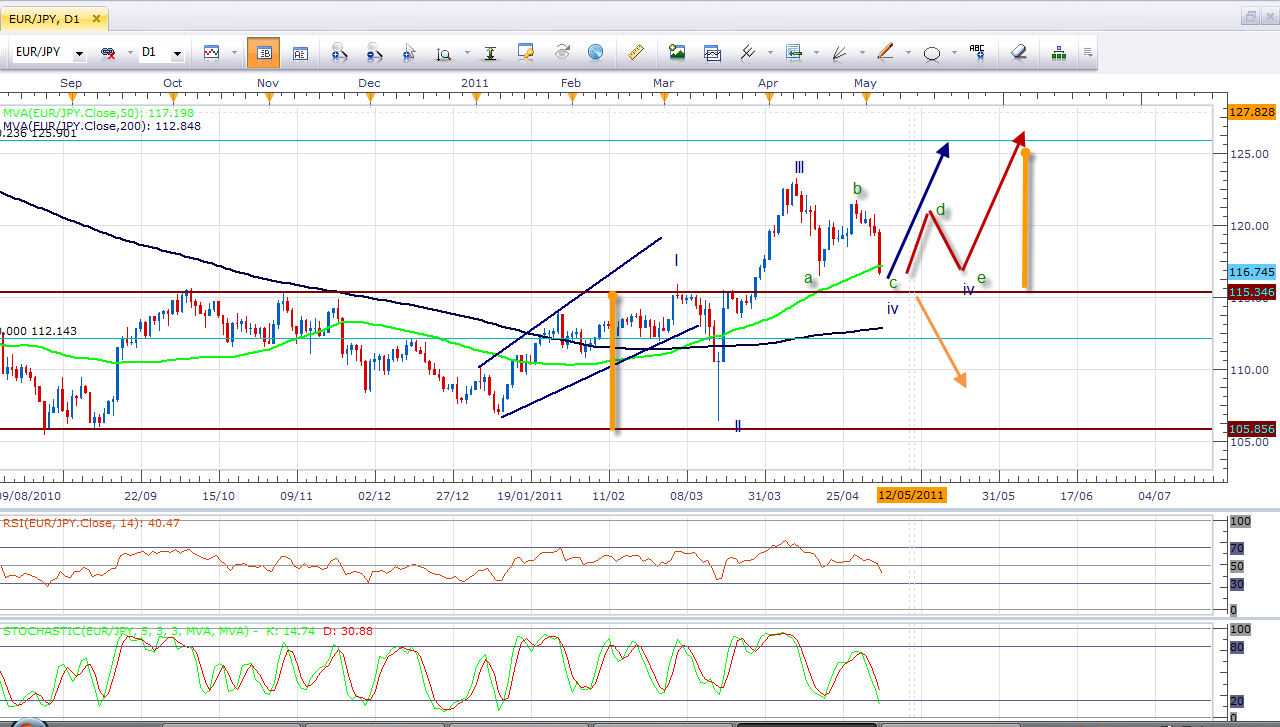Image resolution: width=1280 pixels, height=727 pixels.
Task: Select the pencil line drawing tool
Action: click(886, 52)
